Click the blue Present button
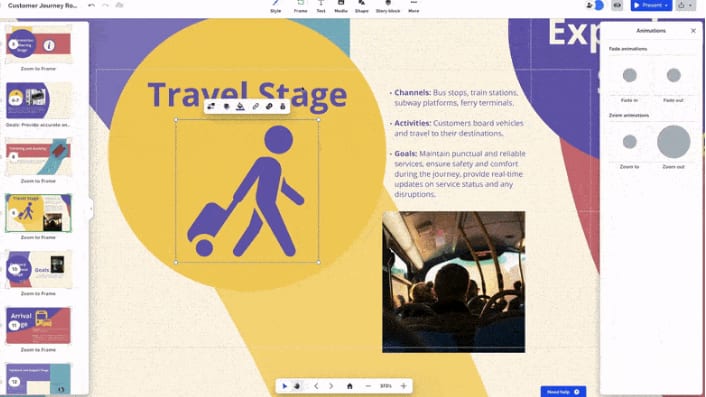Screen dimensions: 706x397 click(x=651, y=5)
